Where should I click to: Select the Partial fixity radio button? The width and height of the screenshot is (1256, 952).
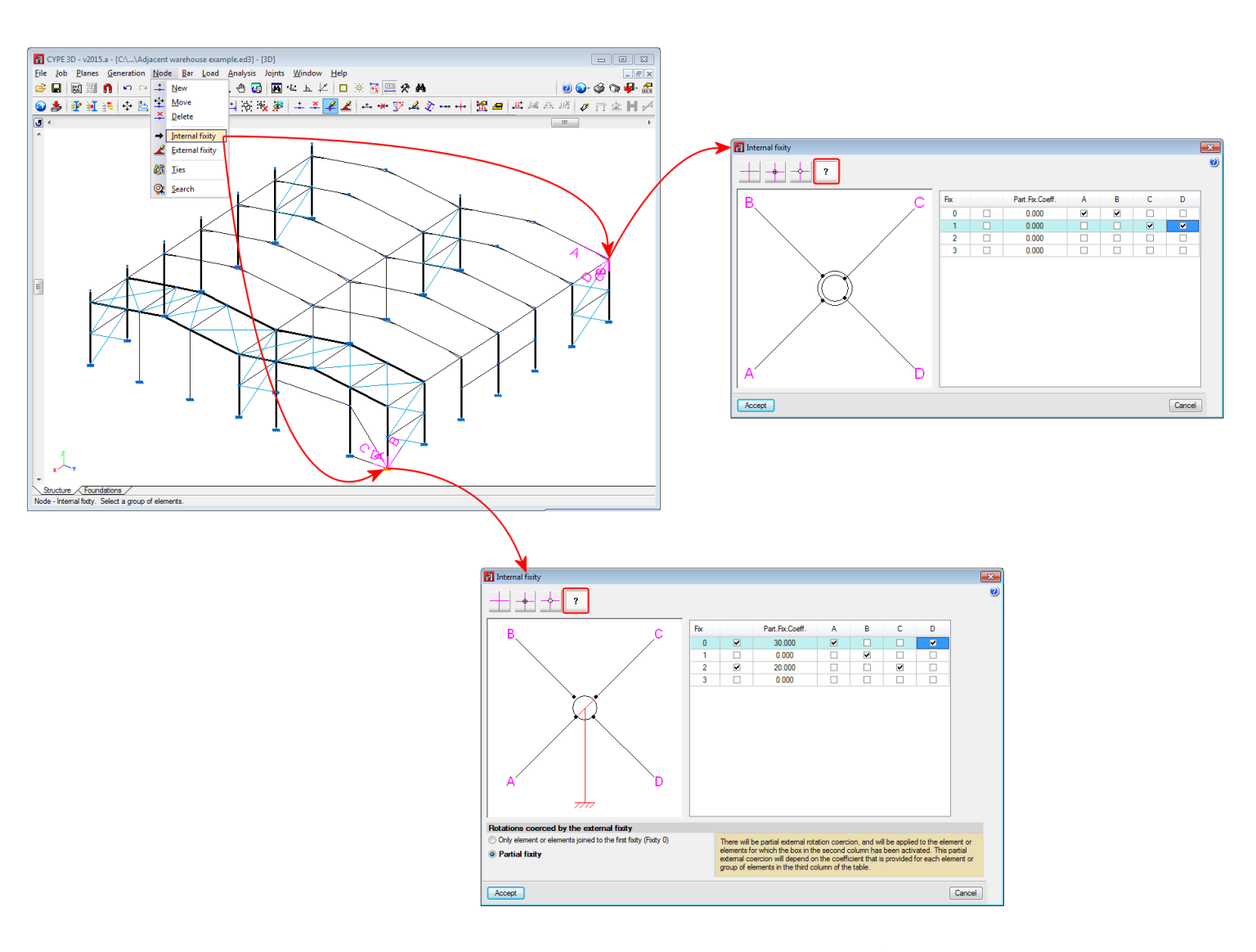point(492,854)
